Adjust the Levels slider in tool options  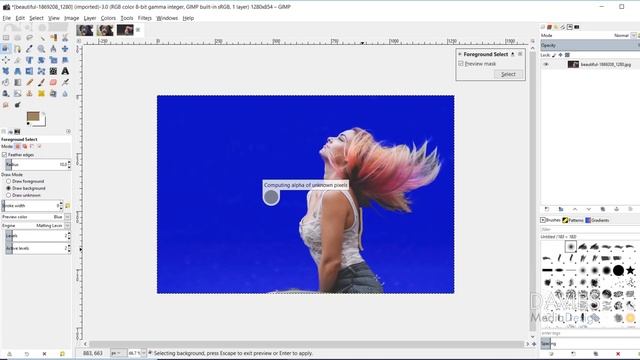[38, 236]
